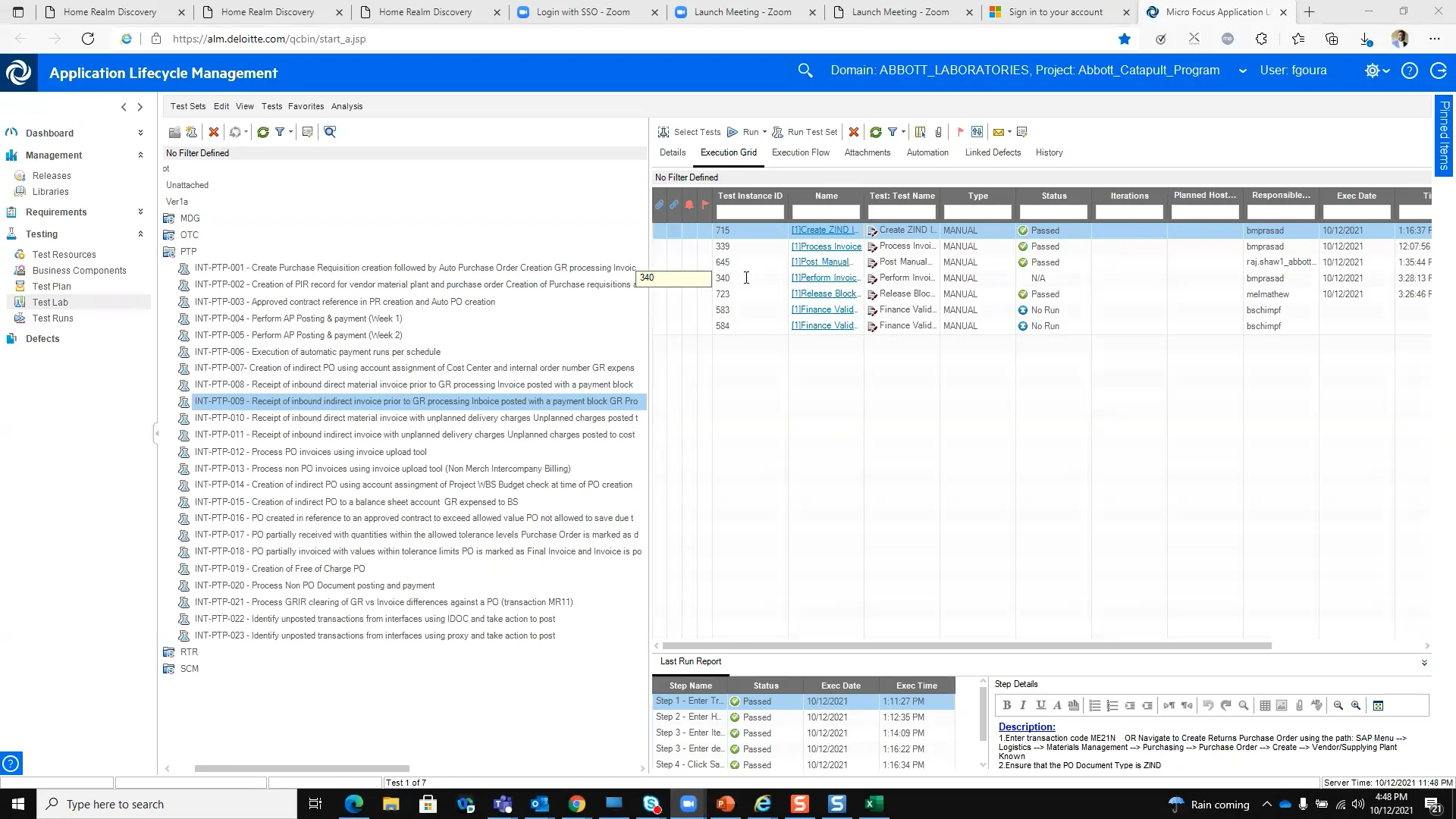
Task: Click the attachment paperclip icon in grid toolbar
Action: click(x=939, y=132)
